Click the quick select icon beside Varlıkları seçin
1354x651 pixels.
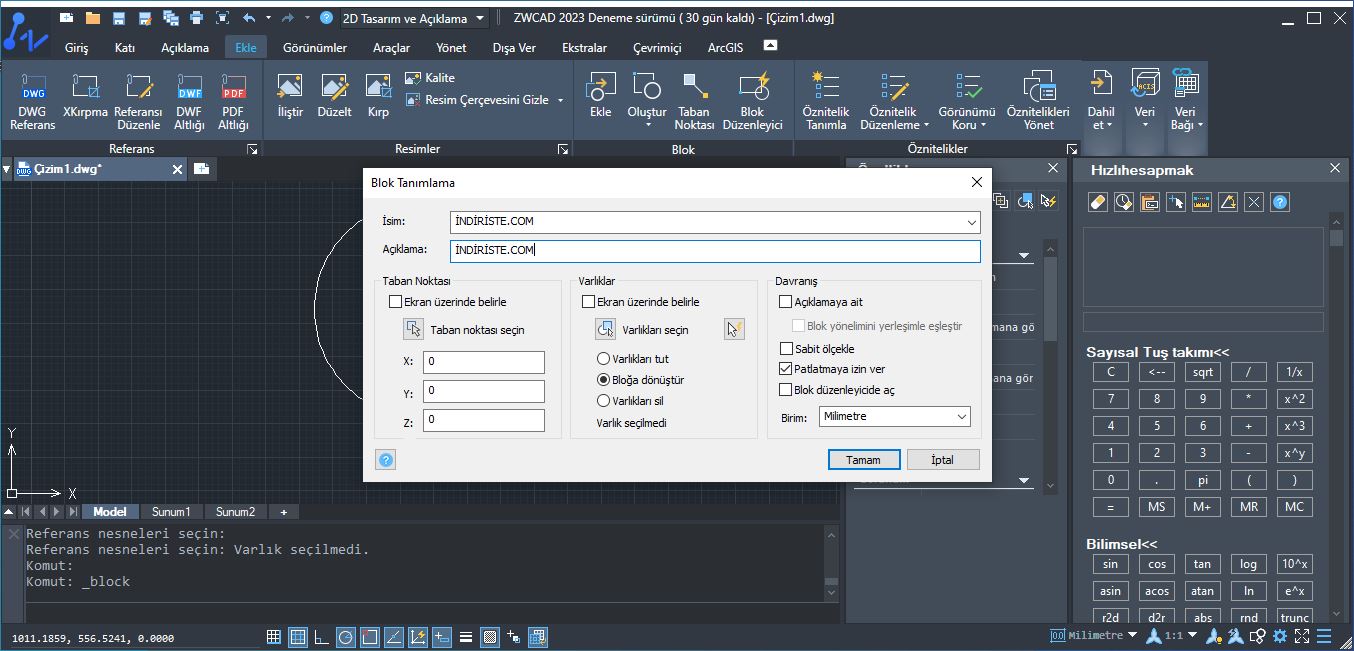[735, 329]
